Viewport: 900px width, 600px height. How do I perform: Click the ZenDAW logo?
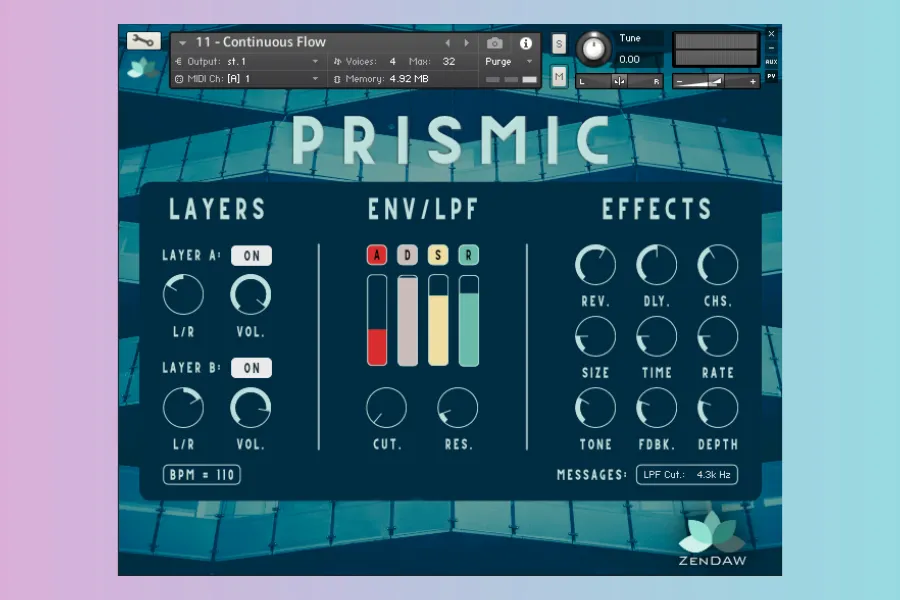tap(712, 540)
